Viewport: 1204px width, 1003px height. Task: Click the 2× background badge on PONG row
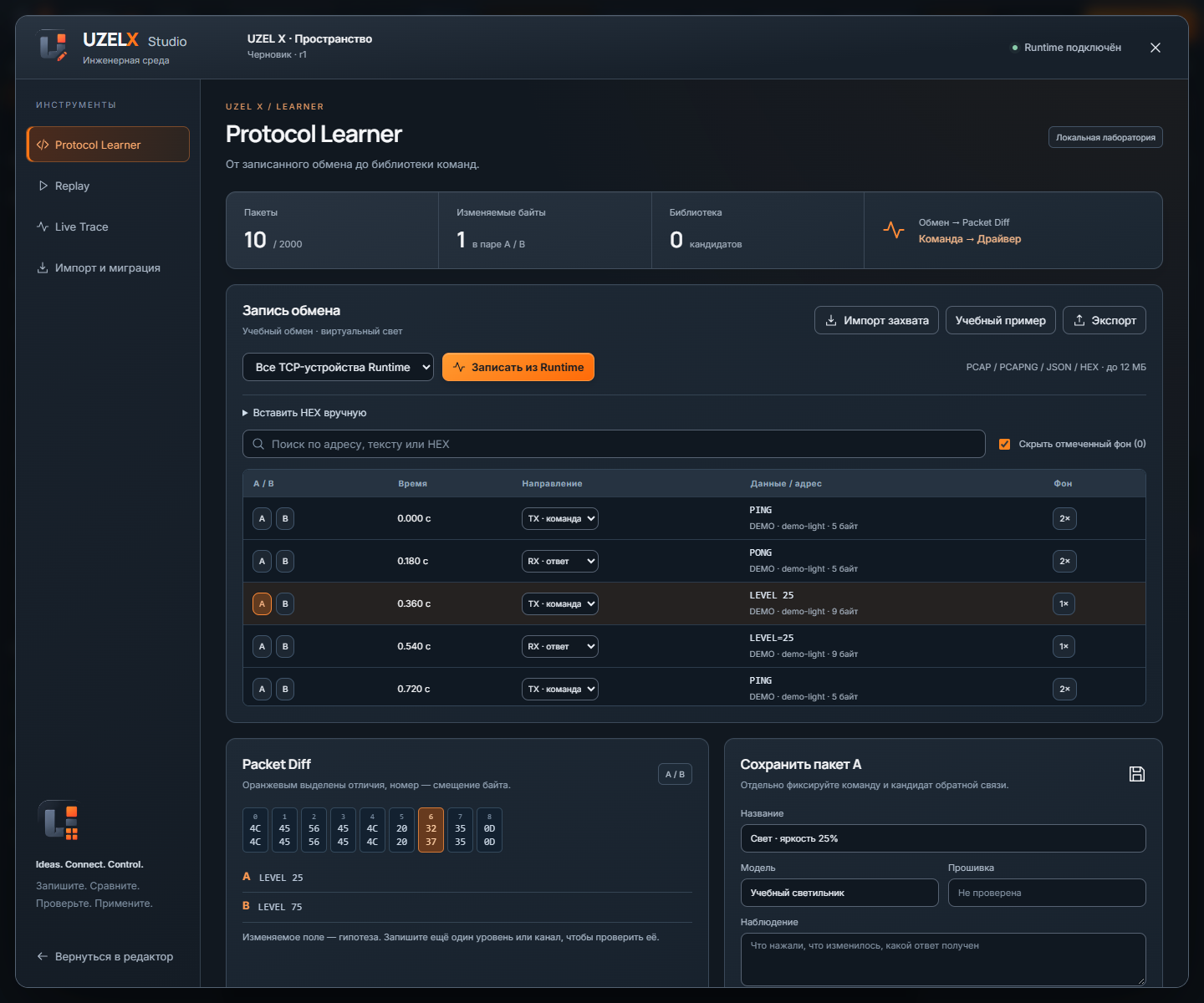[x=1064, y=561]
